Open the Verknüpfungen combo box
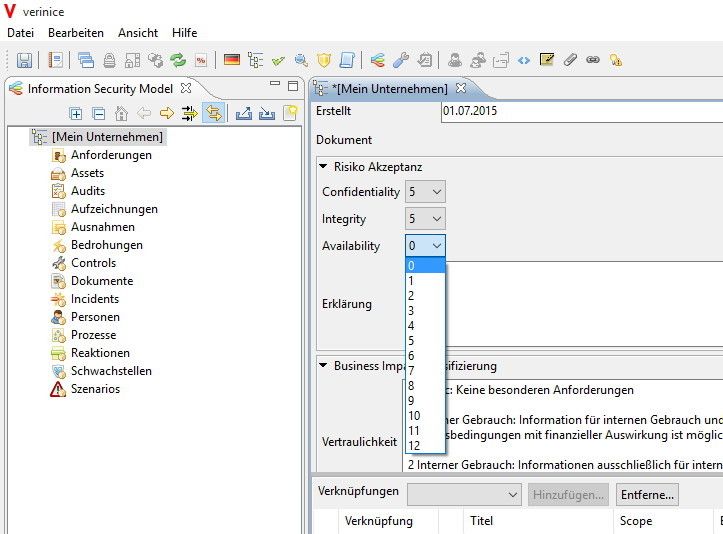This screenshot has height=534, width=723. pos(464,495)
